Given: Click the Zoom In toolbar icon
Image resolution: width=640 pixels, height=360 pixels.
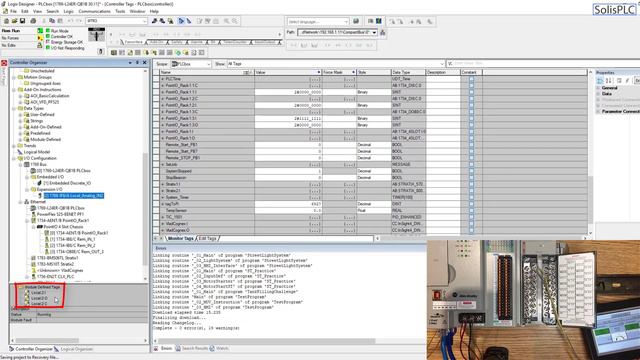Looking at the screenshot, I should click(x=227, y=21).
